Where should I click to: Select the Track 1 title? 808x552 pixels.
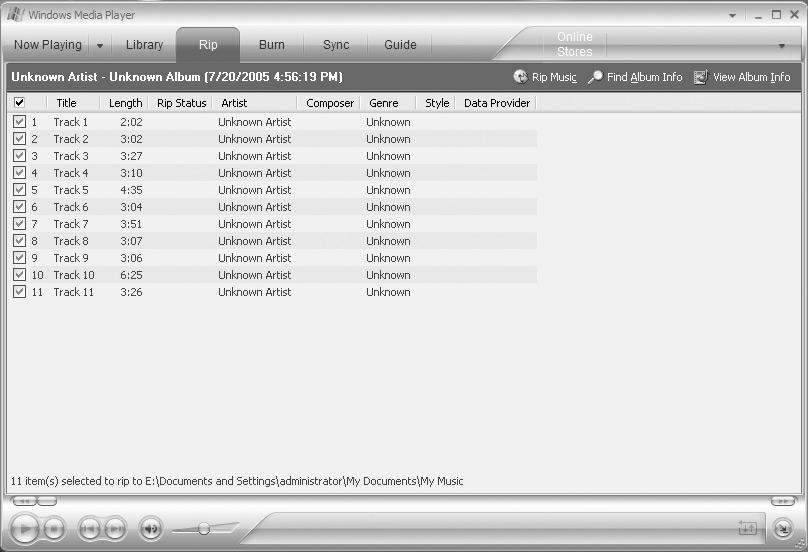[x=71, y=122]
